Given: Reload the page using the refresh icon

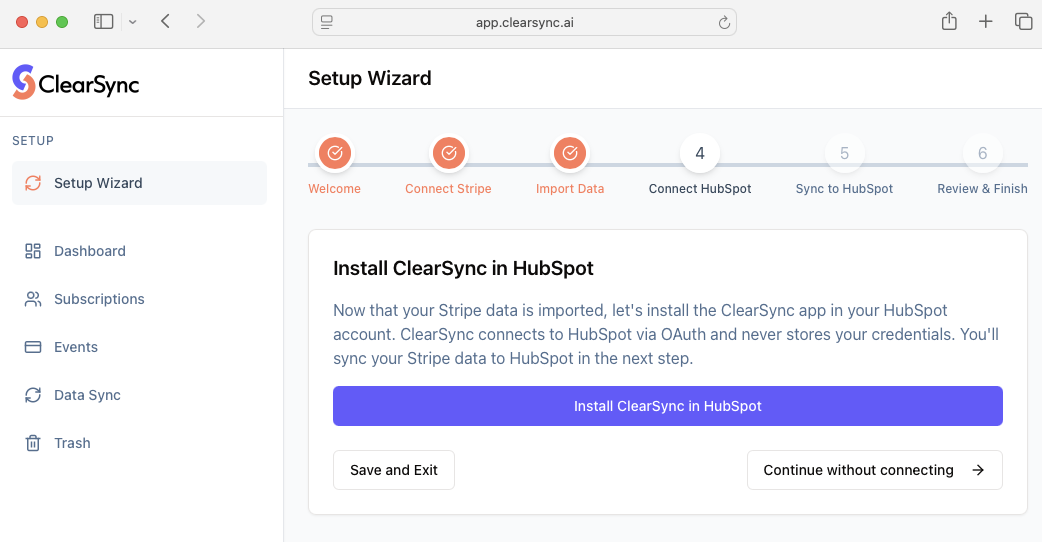Looking at the screenshot, I should point(724,22).
